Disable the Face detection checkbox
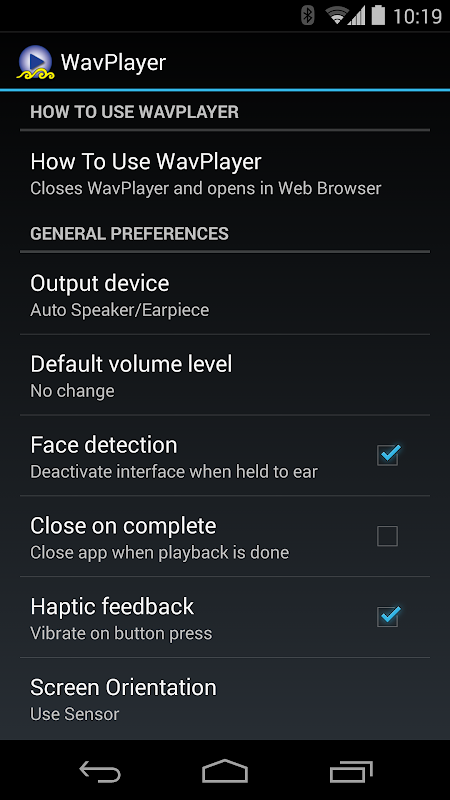The image size is (450, 800). click(x=388, y=455)
